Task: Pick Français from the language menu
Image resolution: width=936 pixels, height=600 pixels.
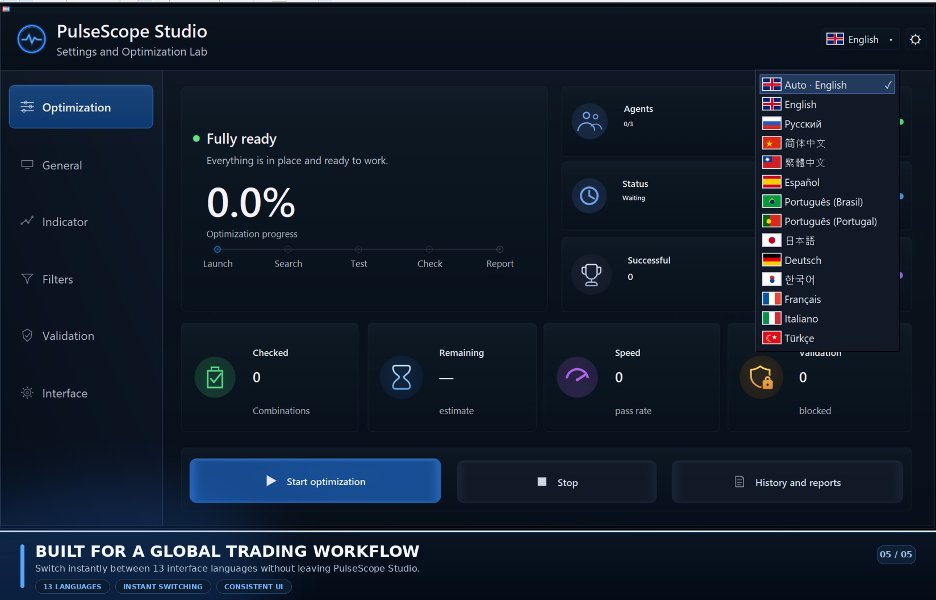Action: coord(827,299)
